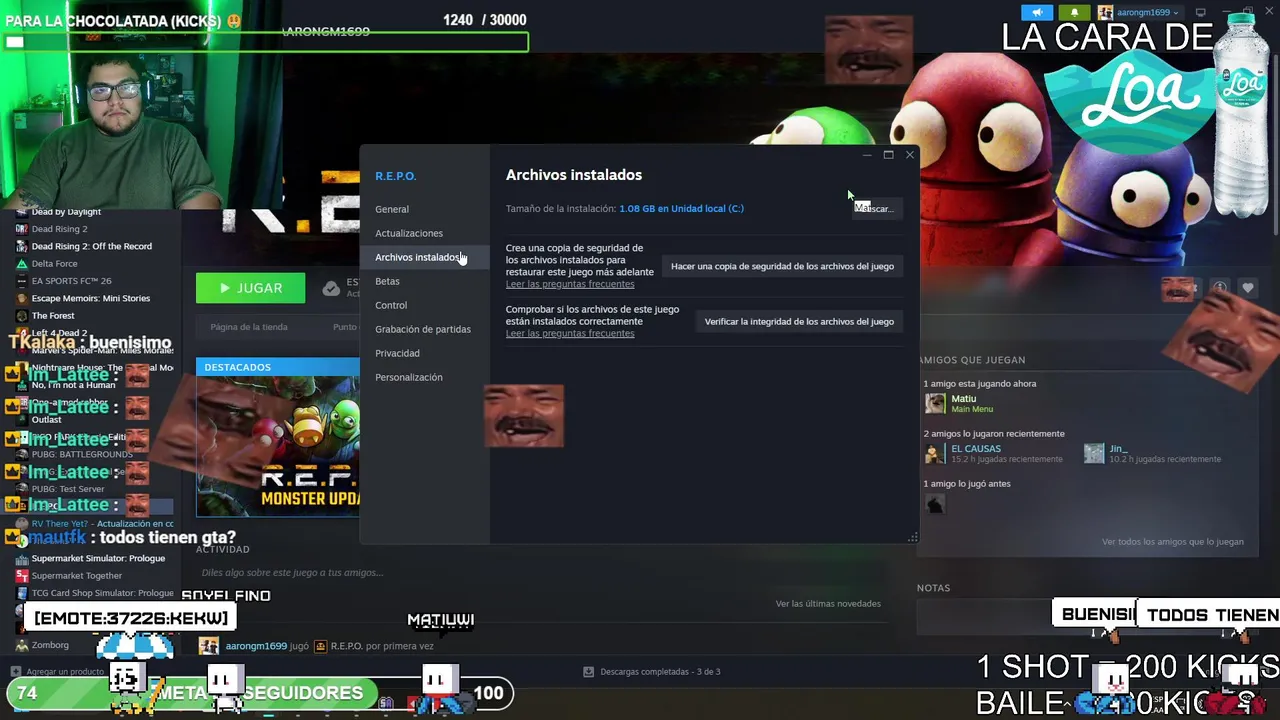Close the R.E.P.O. properties dialog

pyautogui.click(x=909, y=155)
